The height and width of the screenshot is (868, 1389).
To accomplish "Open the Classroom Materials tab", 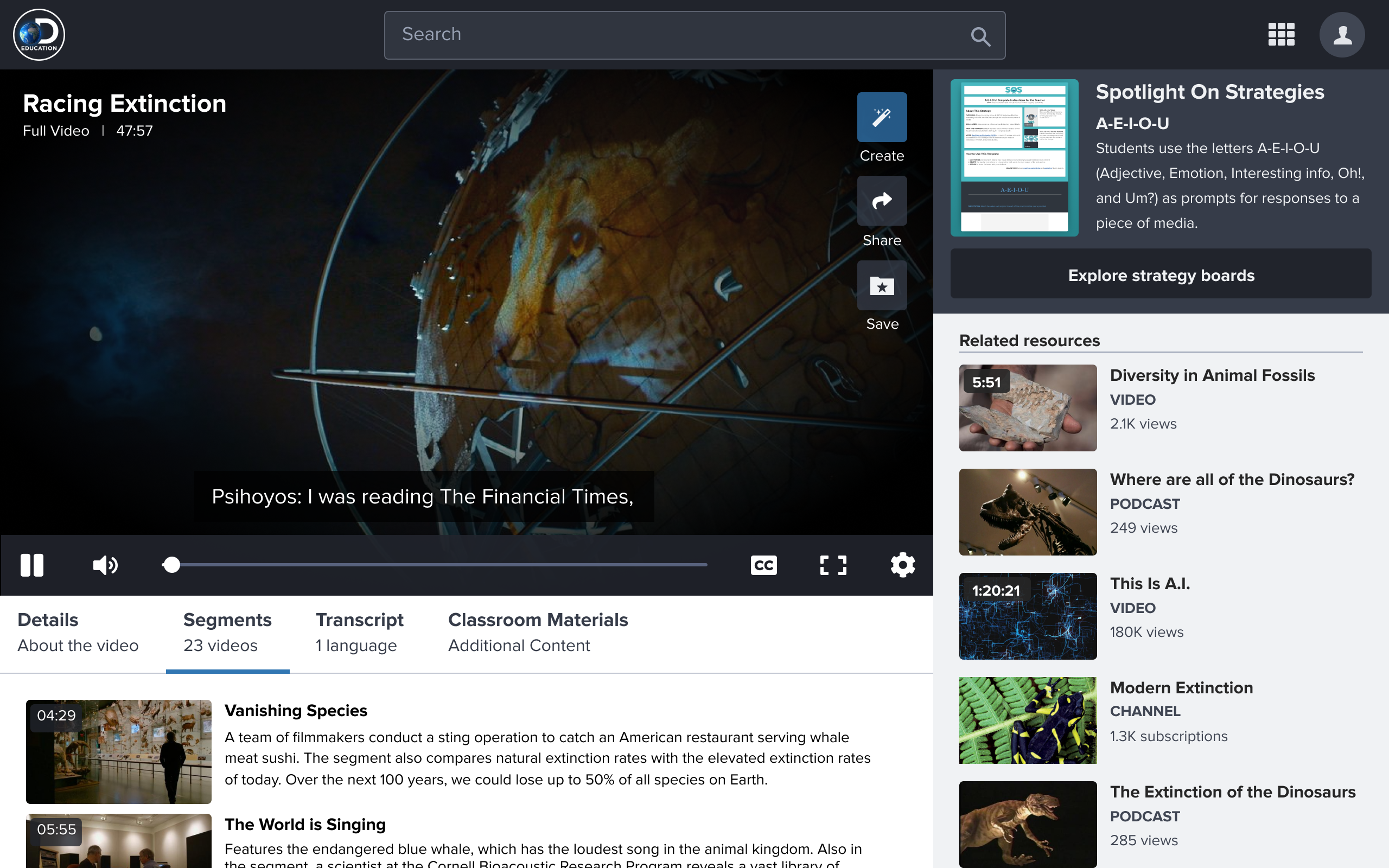I will point(538,631).
